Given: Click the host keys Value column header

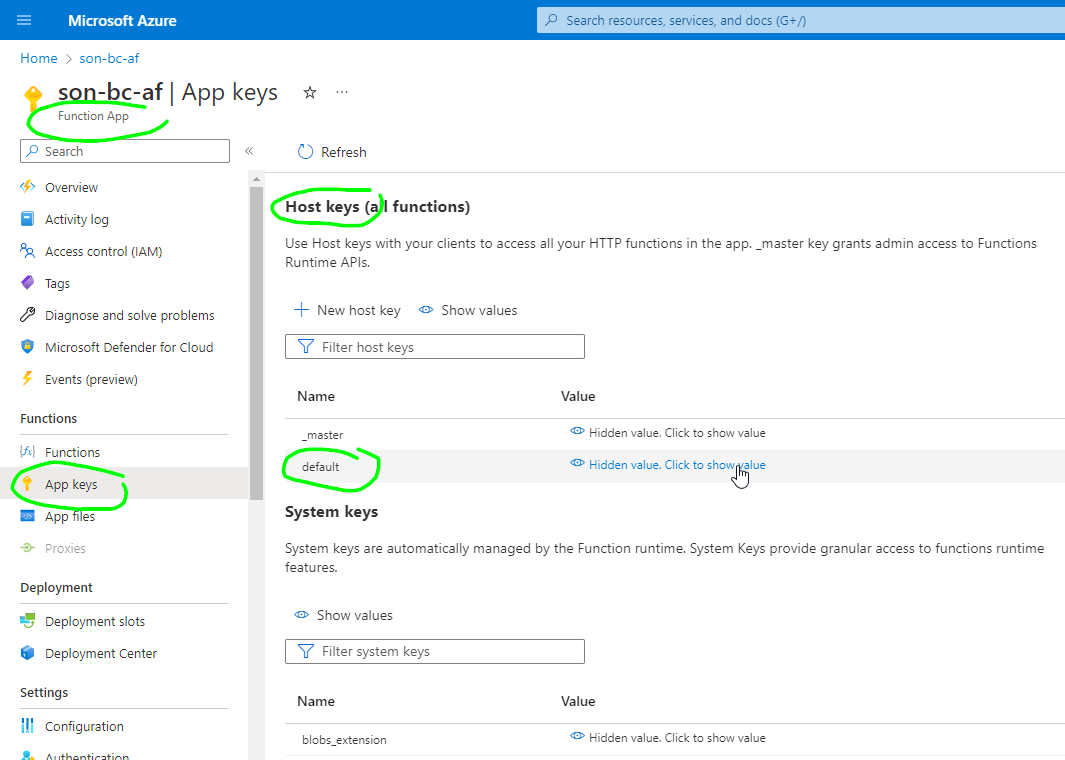Looking at the screenshot, I should click(578, 397).
